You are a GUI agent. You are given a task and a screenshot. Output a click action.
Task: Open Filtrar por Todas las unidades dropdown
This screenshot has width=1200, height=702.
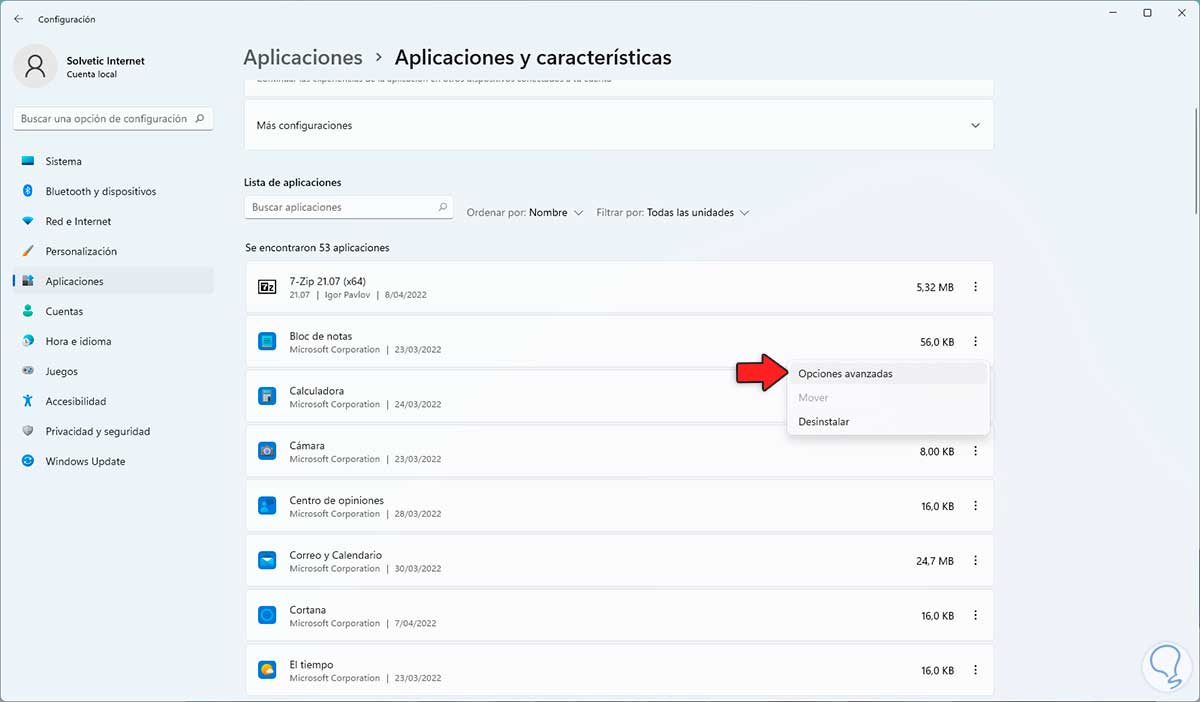[673, 212]
